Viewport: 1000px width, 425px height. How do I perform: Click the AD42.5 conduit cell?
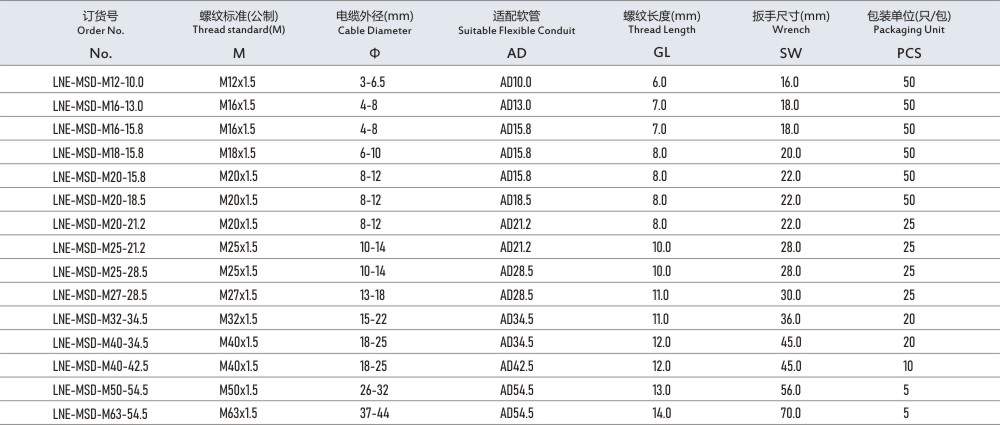point(514,366)
